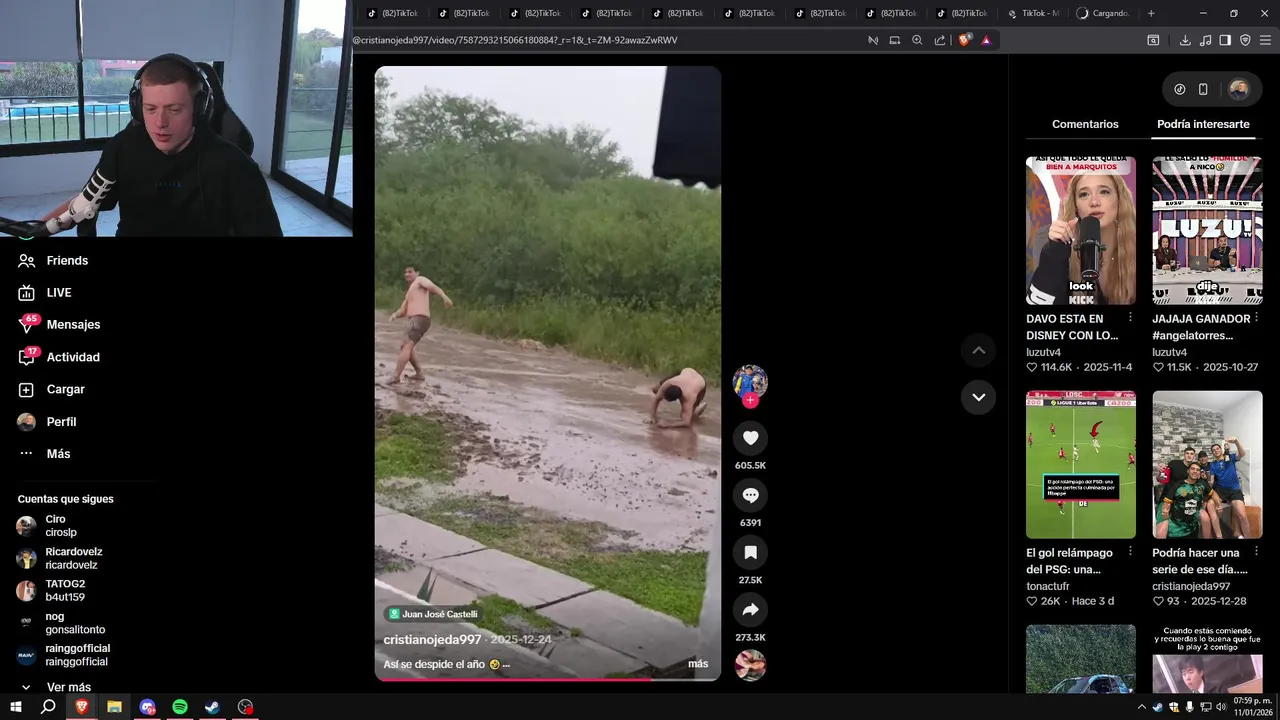The height and width of the screenshot is (720, 1280).
Task: Open the JAJAJA GANADOR video thumbnail
Action: (x=1207, y=231)
